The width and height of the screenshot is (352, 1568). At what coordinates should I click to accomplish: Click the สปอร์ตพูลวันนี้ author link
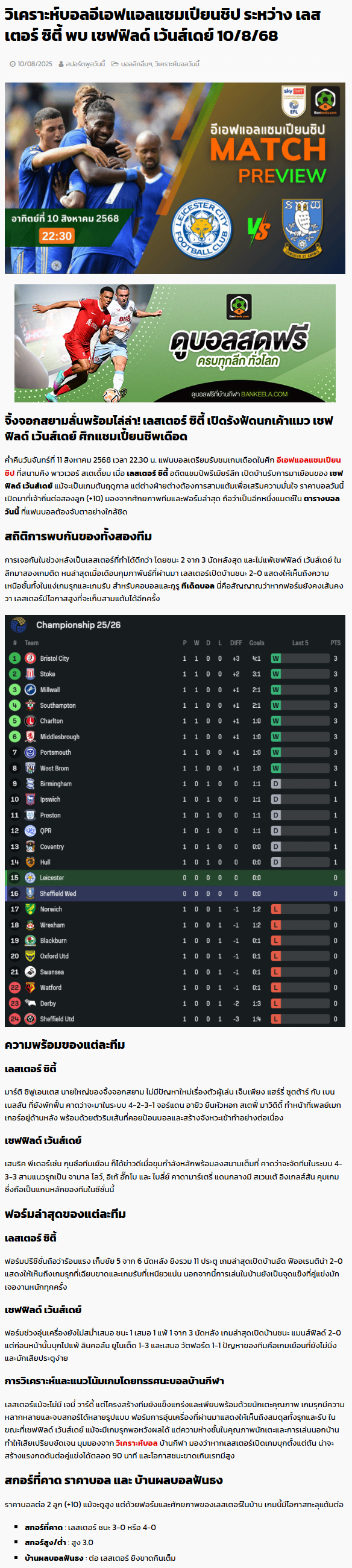click(x=85, y=64)
